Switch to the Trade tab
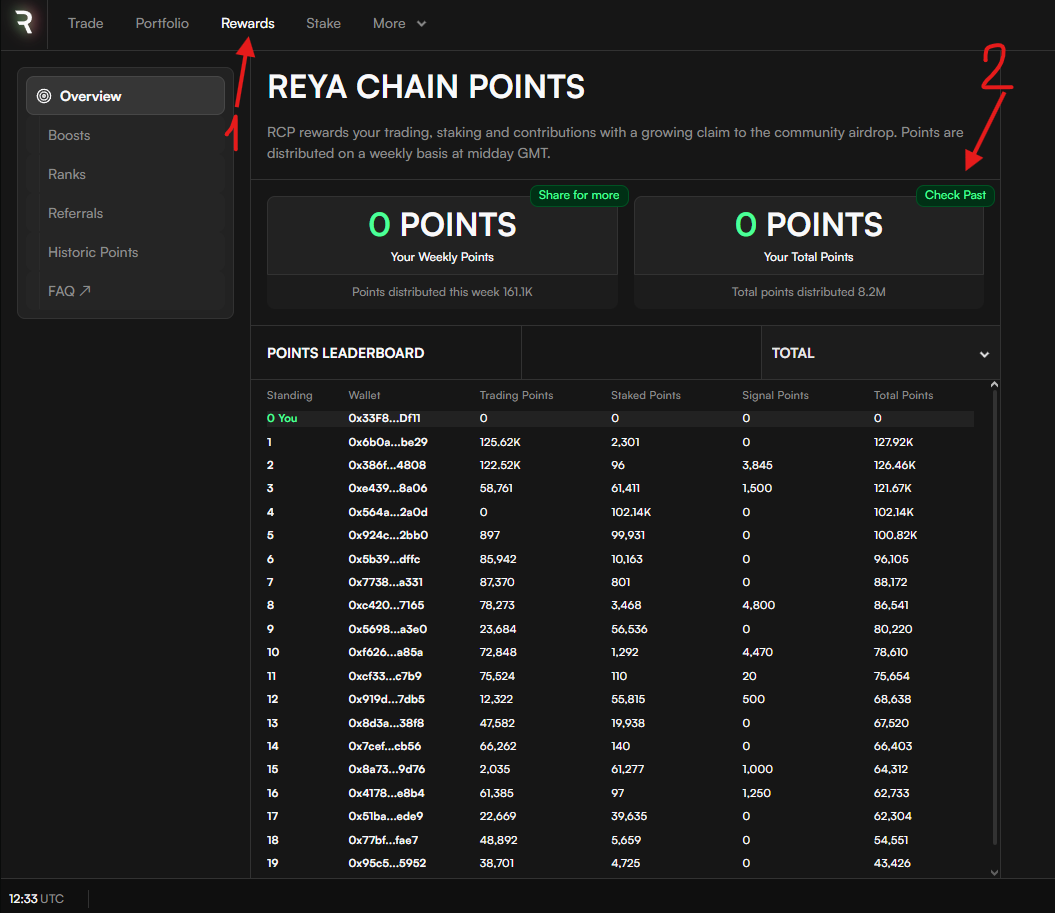The image size is (1055, 913). [85, 23]
